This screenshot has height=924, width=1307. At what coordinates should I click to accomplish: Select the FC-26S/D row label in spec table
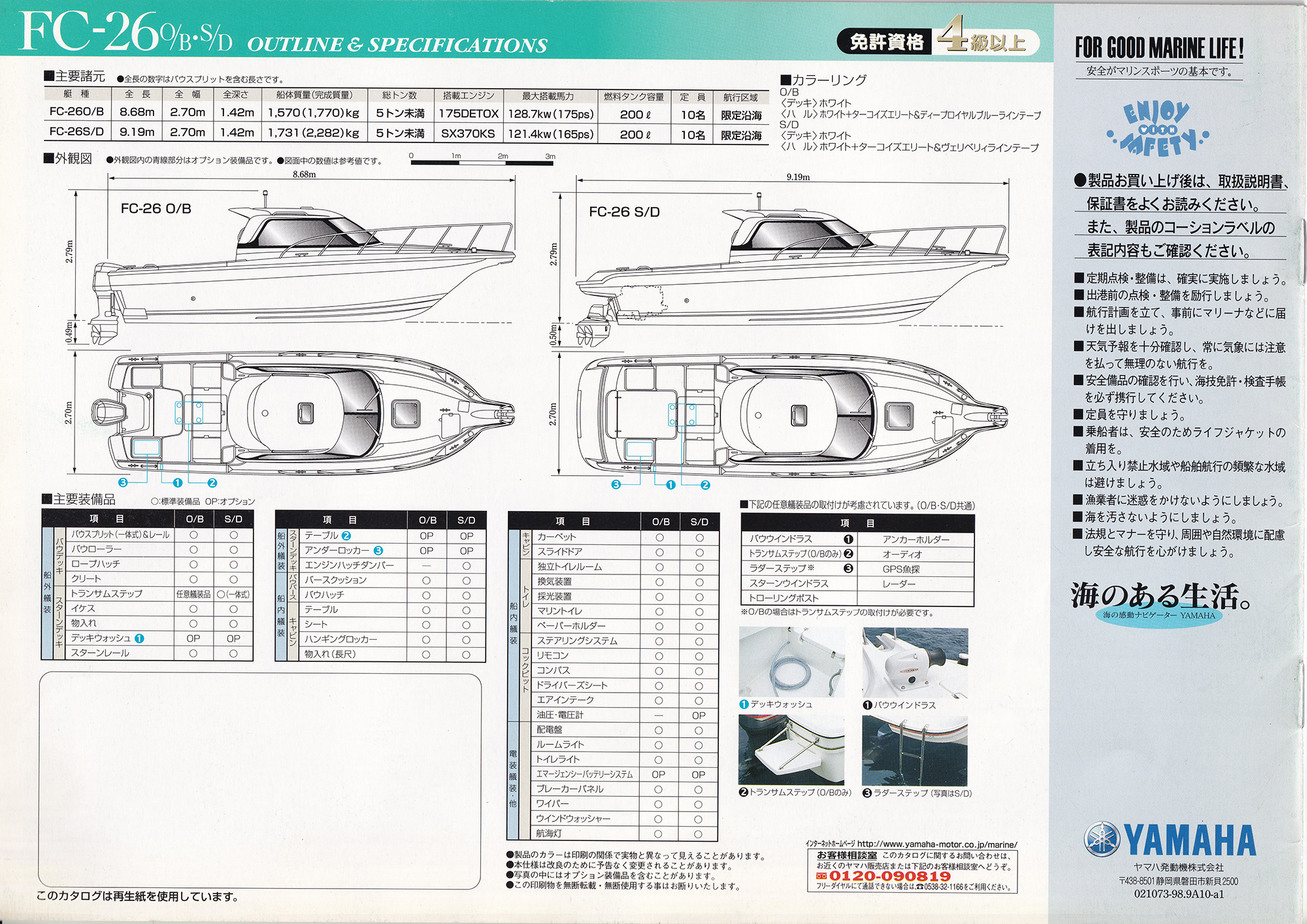pyautogui.click(x=76, y=131)
